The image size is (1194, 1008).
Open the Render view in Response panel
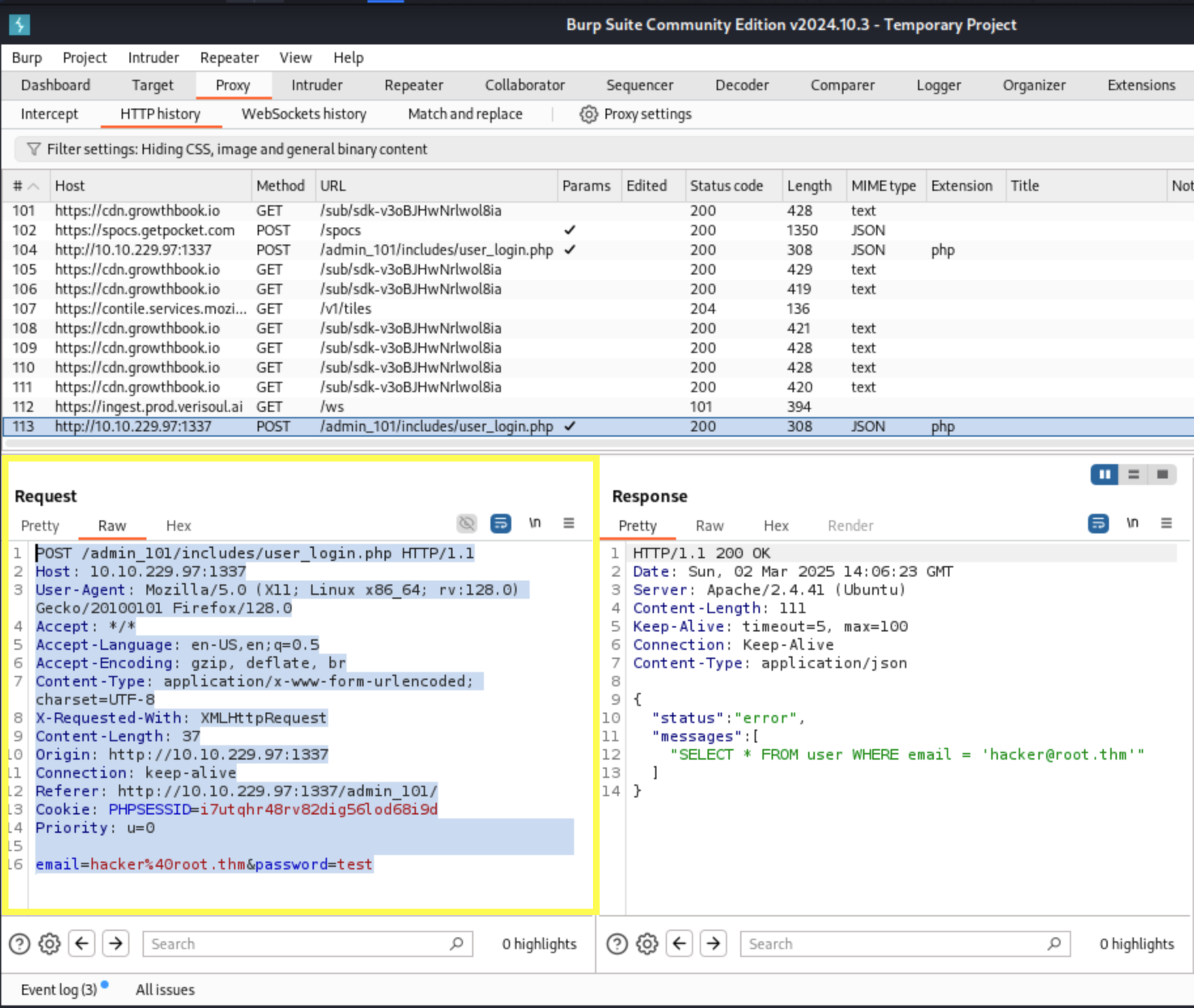pos(849,525)
